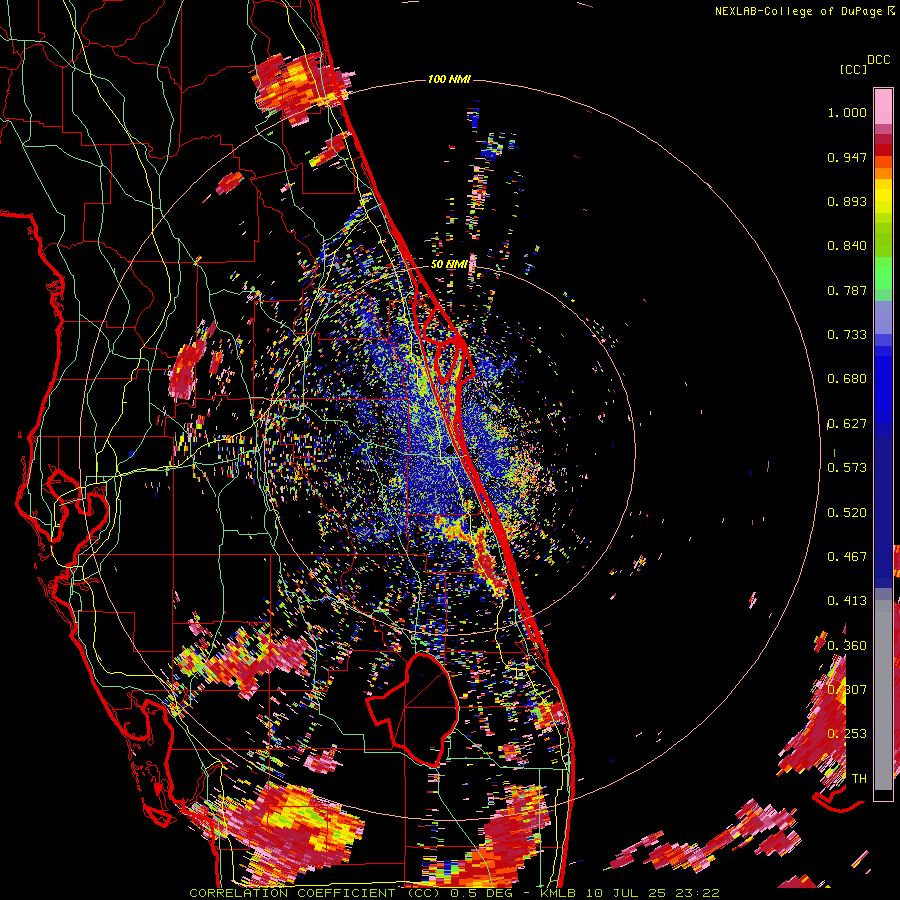
Task: Click the Correlation Coefficient caption at bottom
Action: 454,893
